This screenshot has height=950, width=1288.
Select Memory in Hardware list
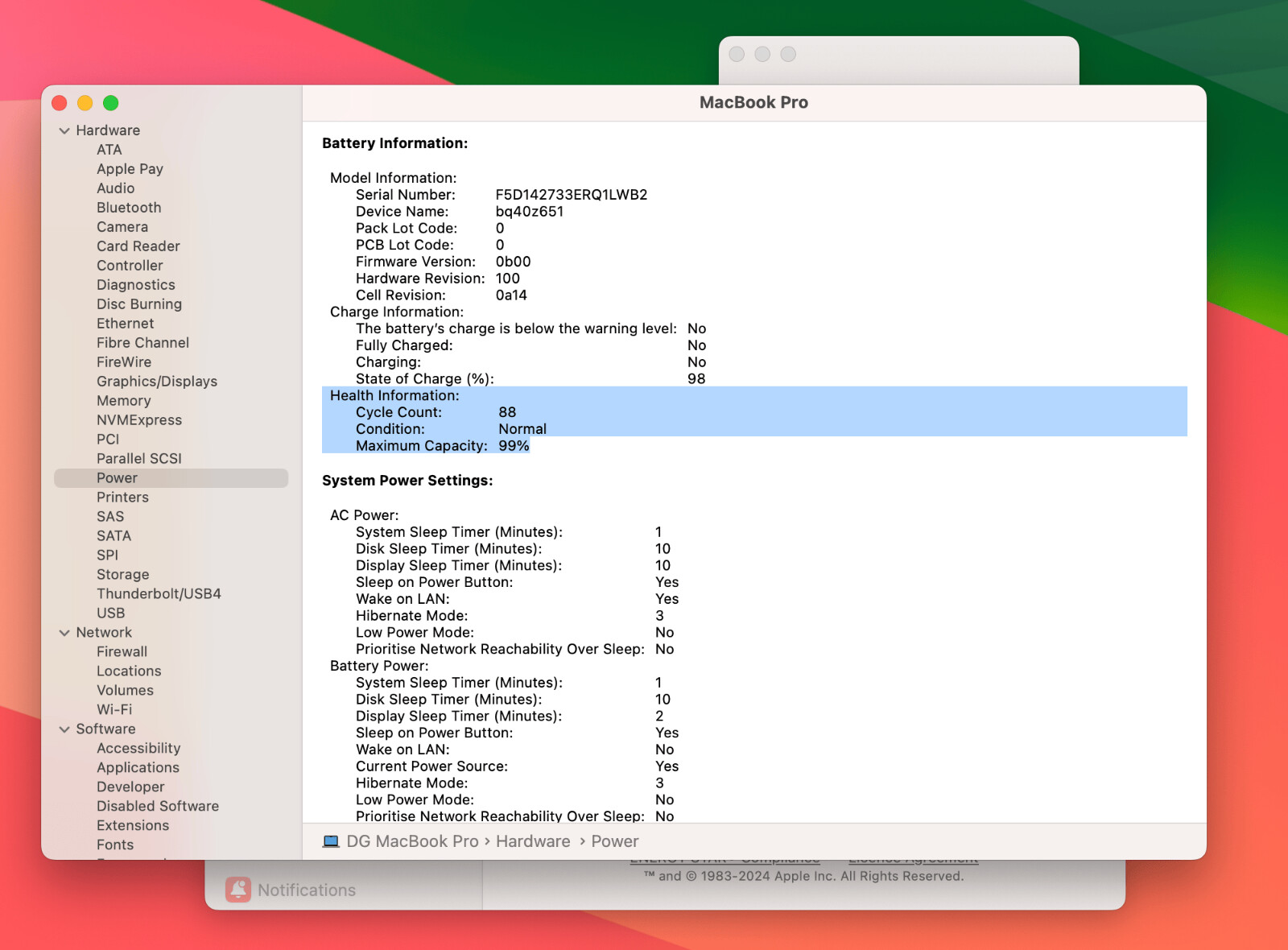pos(124,401)
